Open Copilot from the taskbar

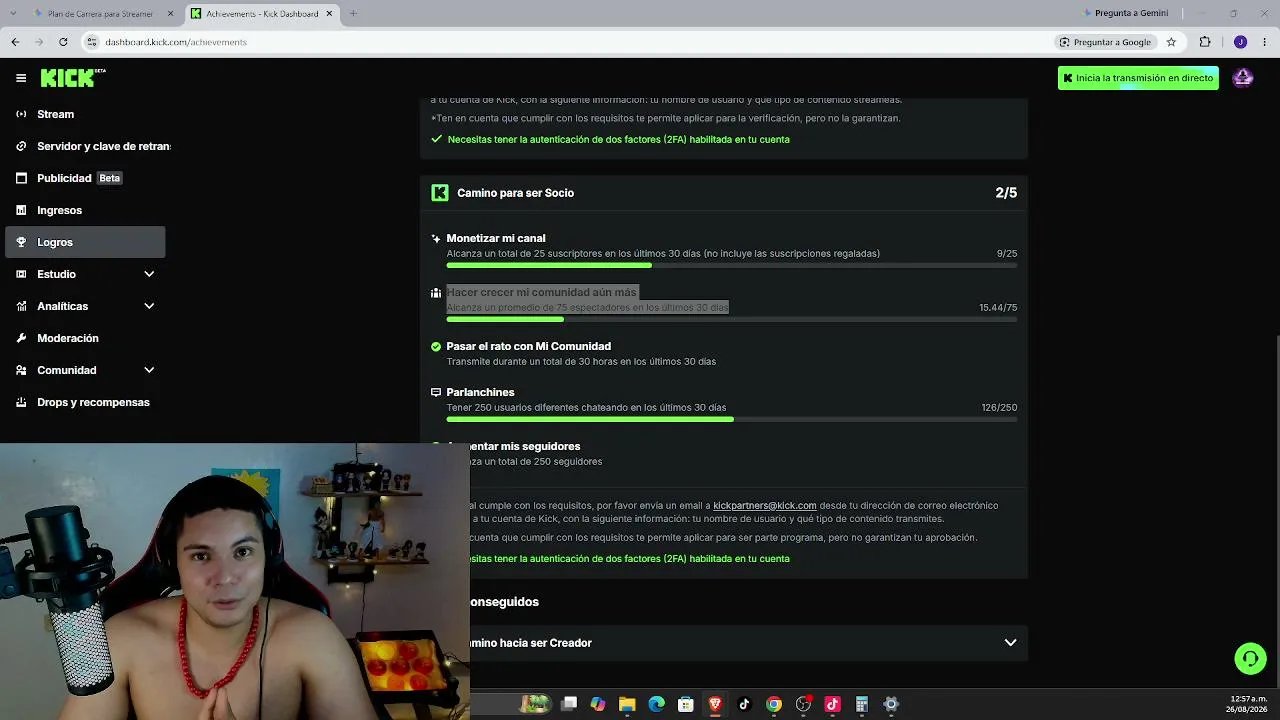598,704
